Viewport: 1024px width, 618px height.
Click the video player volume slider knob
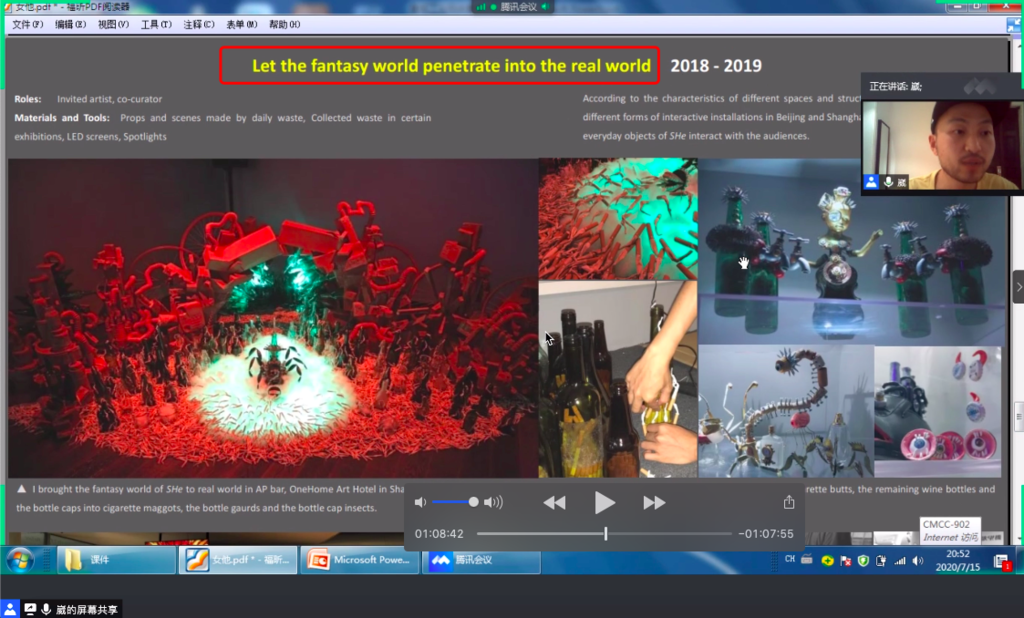[473, 502]
